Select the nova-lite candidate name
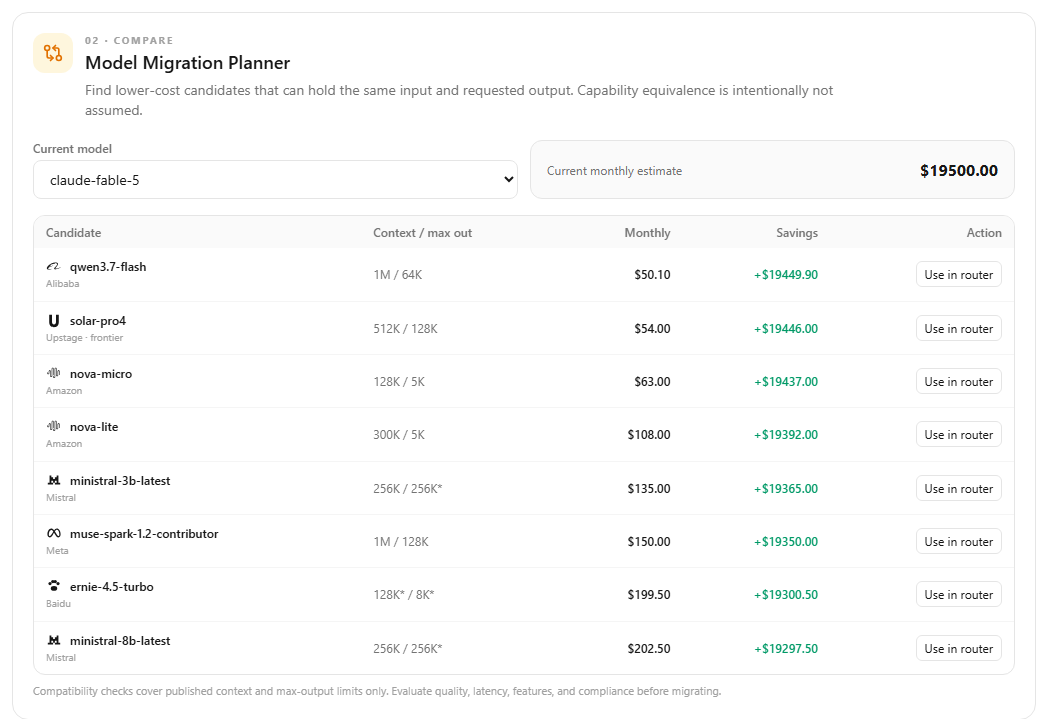The width and height of the screenshot is (1048, 719). click(94, 426)
